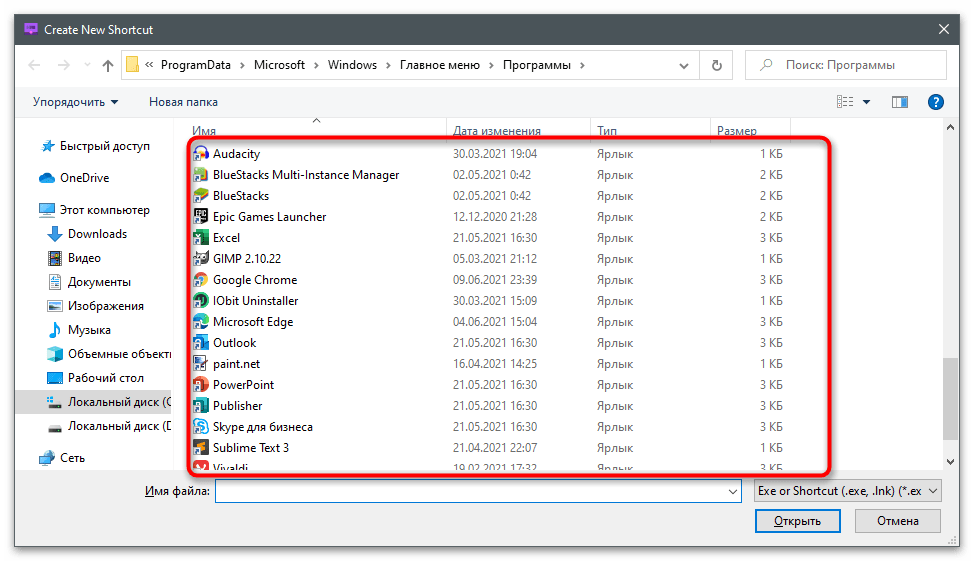Expand the chevron after Программы in path
Image resolution: width=974 pixels, height=561 pixels.
tap(582, 65)
